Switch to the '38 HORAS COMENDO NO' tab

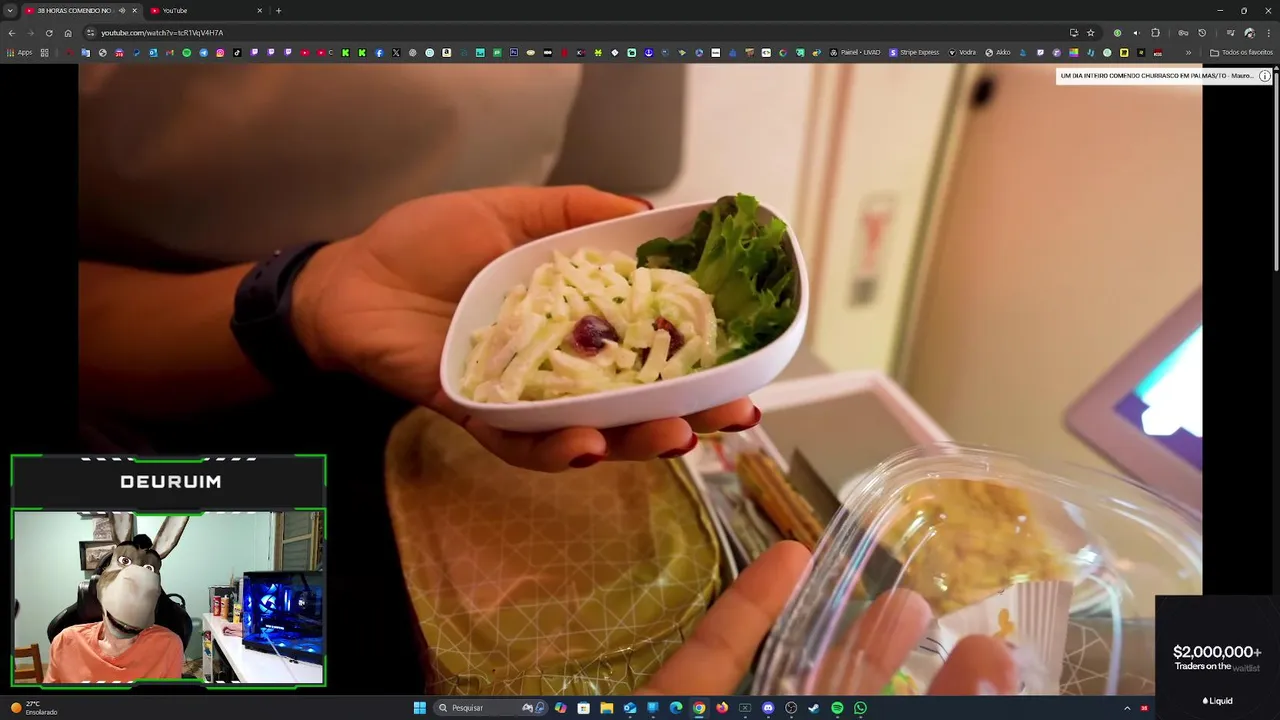pos(80,10)
